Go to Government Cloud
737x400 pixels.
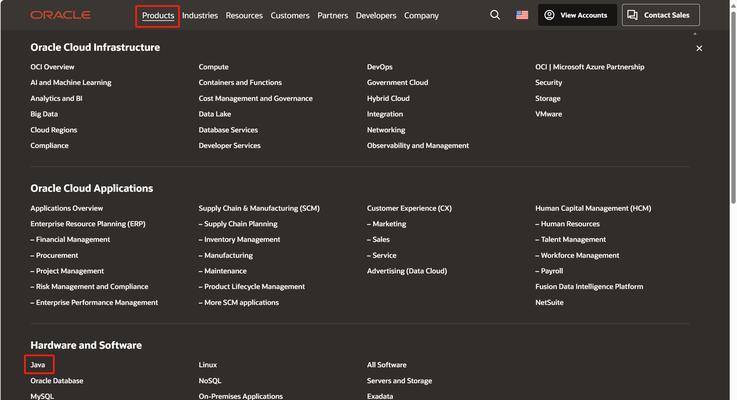(398, 82)
